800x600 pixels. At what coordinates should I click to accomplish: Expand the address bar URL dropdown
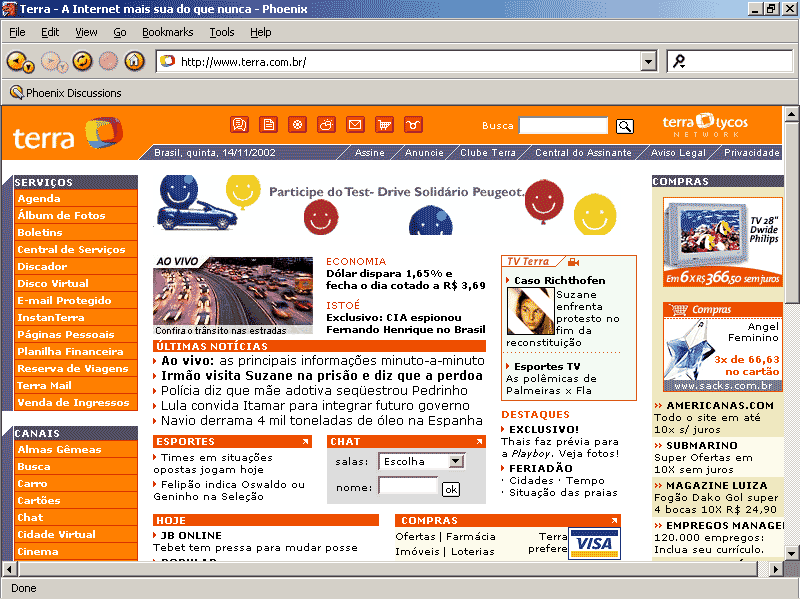coord(648,62)
